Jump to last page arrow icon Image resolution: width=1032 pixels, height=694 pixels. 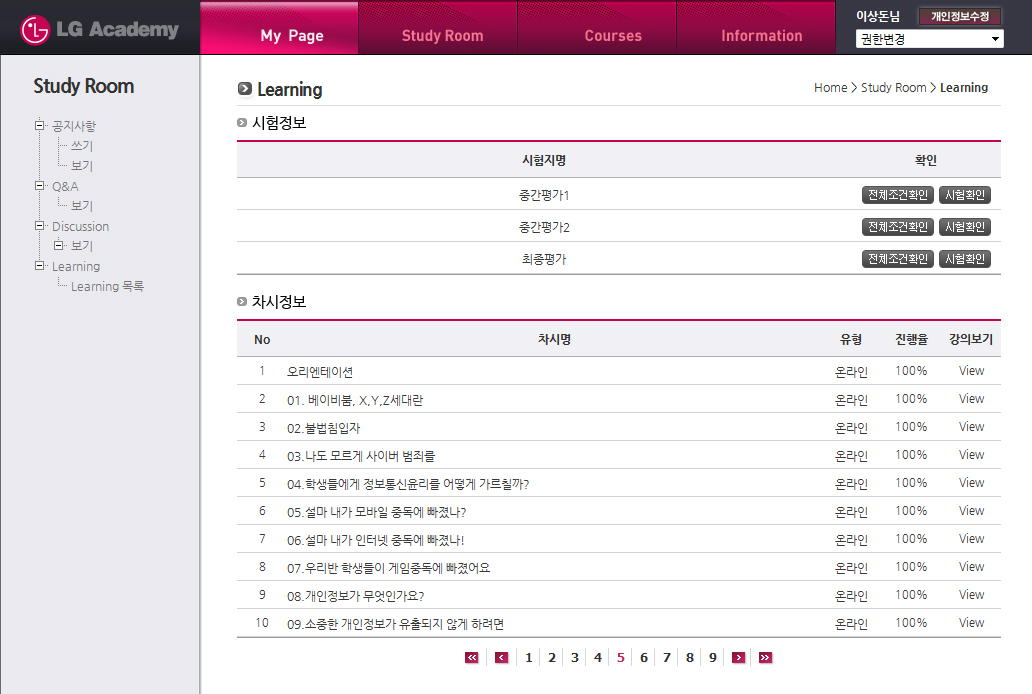click(x=765, y=658)
